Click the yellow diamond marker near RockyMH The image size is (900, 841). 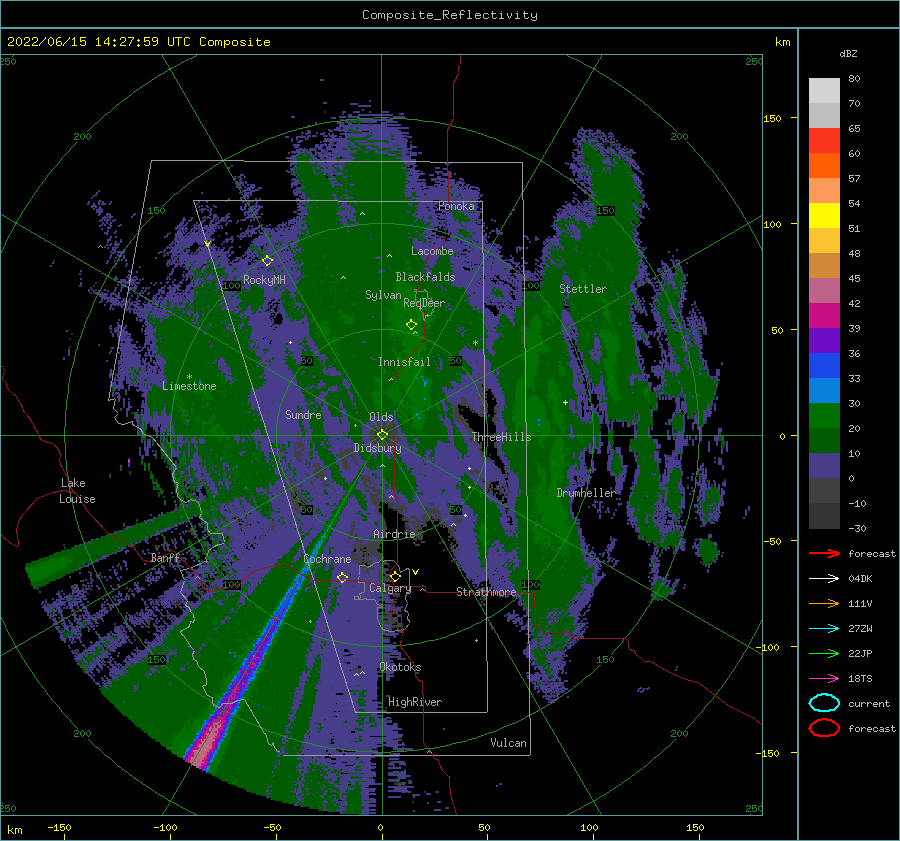[x=267, y=261]
